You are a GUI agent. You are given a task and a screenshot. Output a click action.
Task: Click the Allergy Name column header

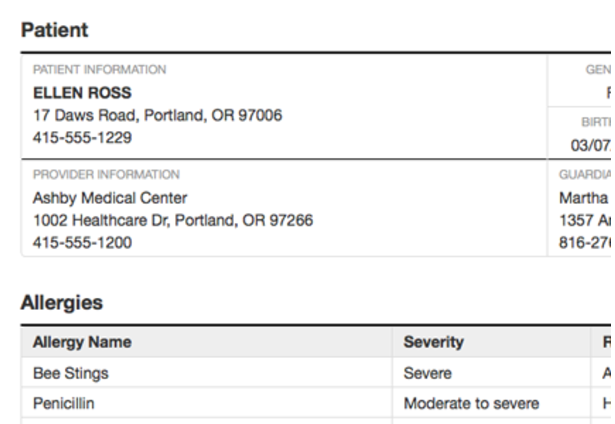pos(82,342)
